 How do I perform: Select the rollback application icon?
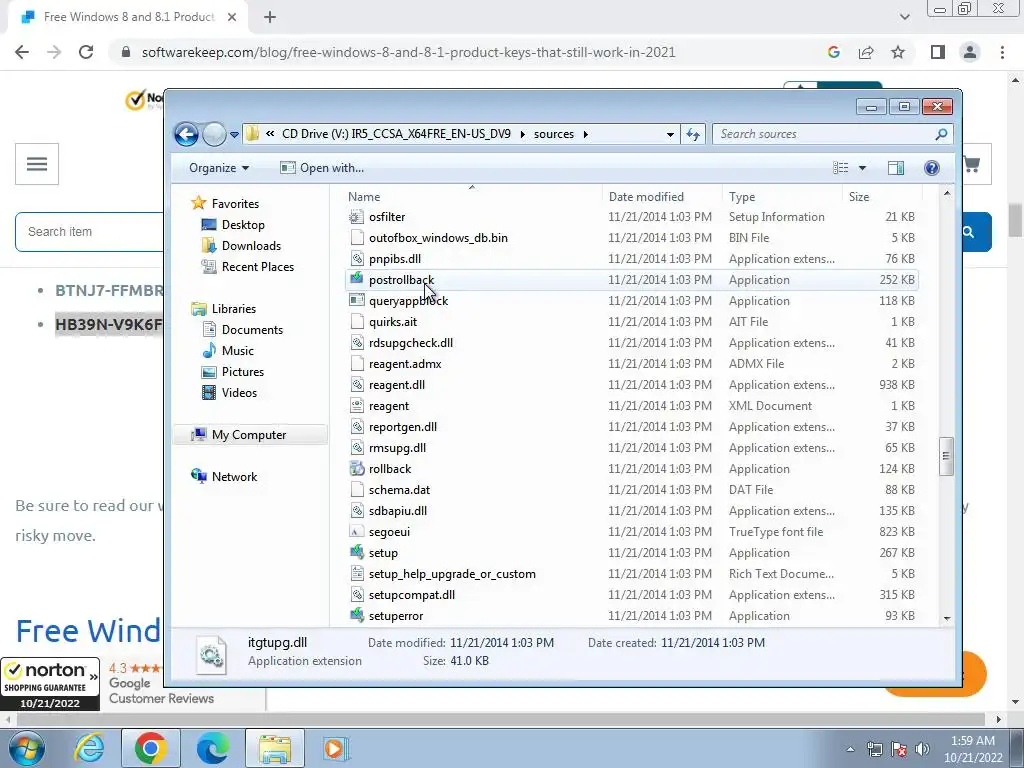coord(356,469)
